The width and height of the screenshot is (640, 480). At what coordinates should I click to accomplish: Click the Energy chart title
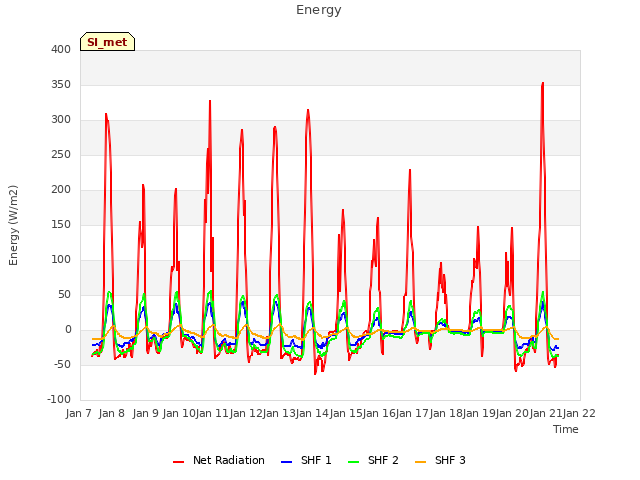pos(319,10)
